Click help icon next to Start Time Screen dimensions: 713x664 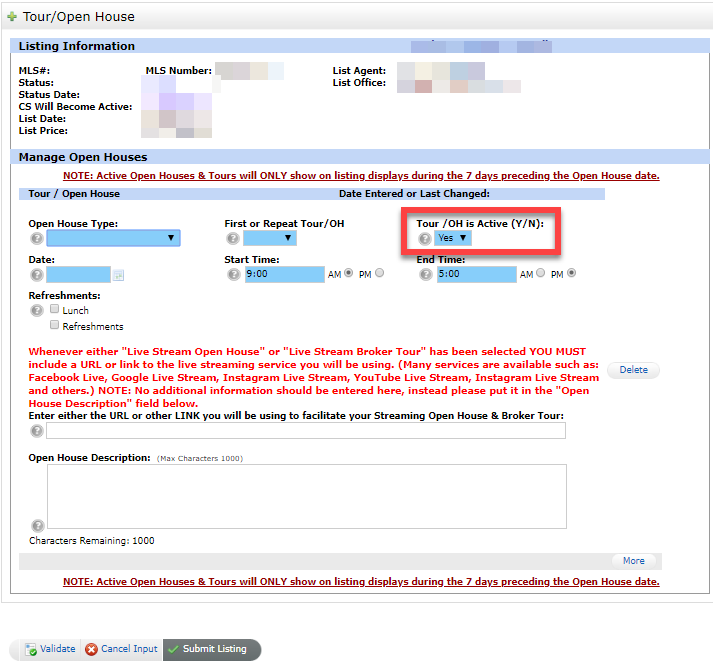233,274
